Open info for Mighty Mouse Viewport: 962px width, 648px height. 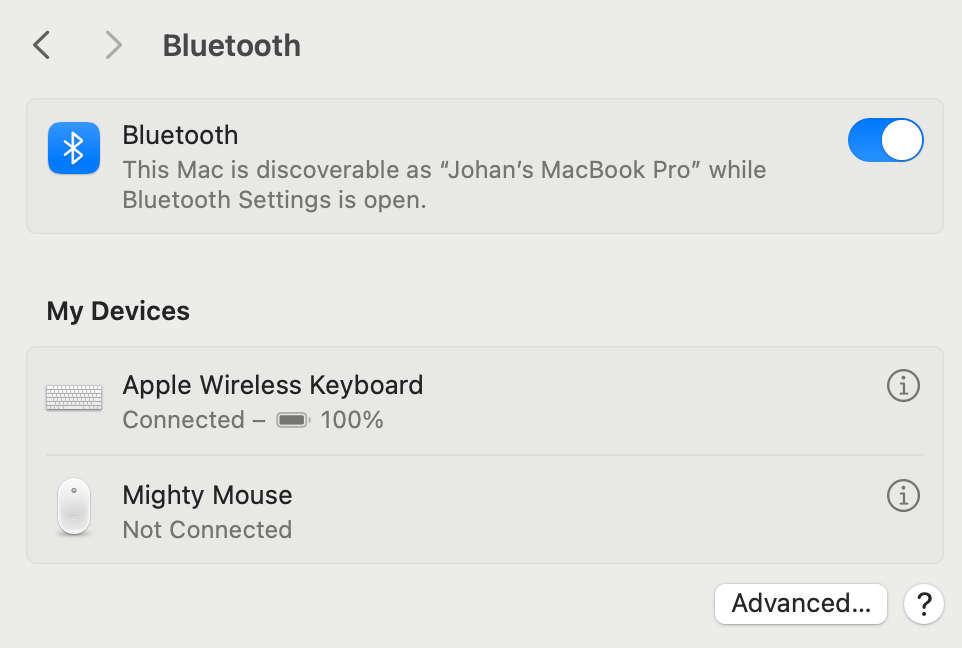tap(903, 495)
